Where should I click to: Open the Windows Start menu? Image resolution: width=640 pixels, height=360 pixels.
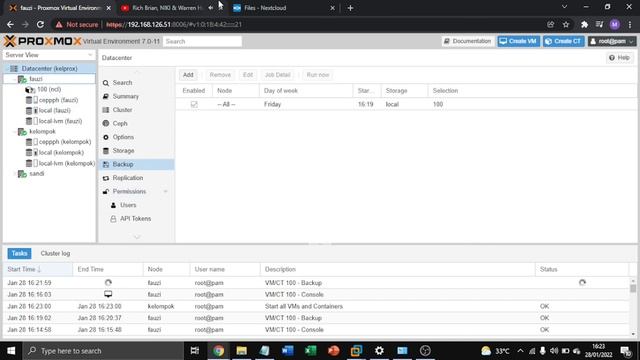click(11, 351)
